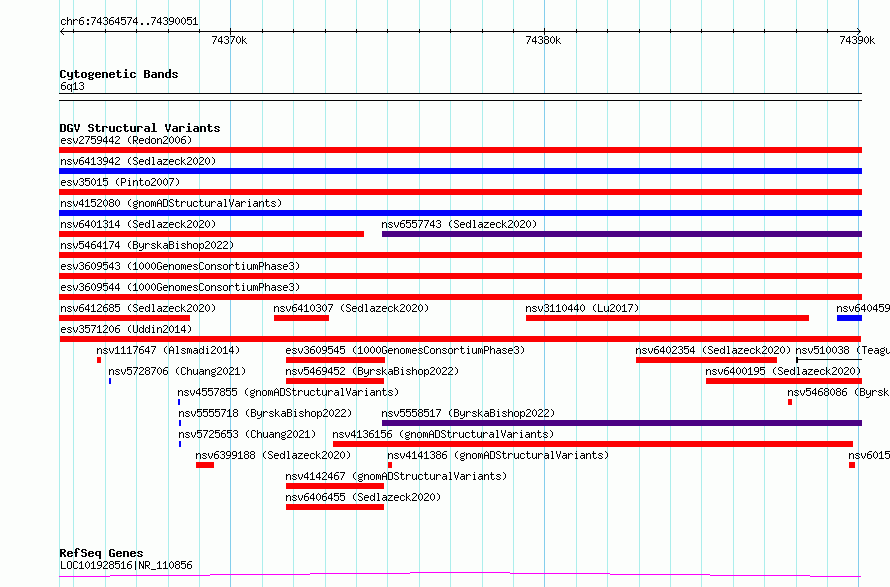This screenshot has width=890, height=587.
Task: Click nsv4141386 (gnomADStructuralVariants) label
Action: [x=498, y=455]
